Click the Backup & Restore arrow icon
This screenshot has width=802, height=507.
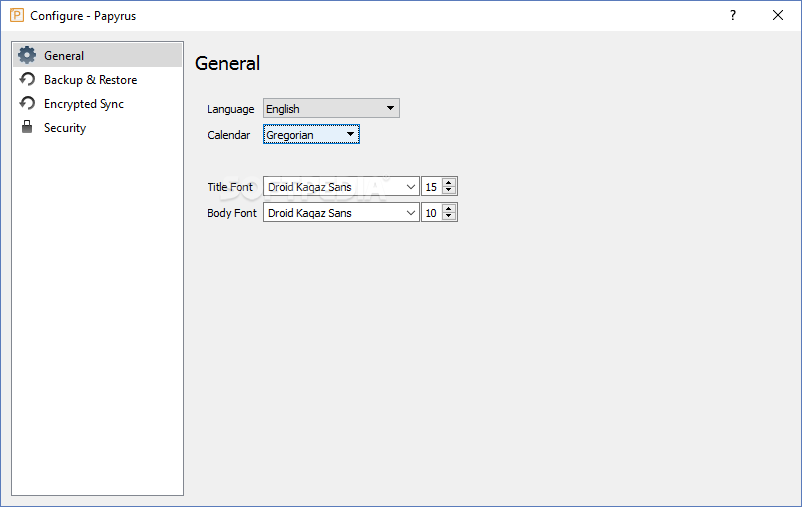click(27, 79)
